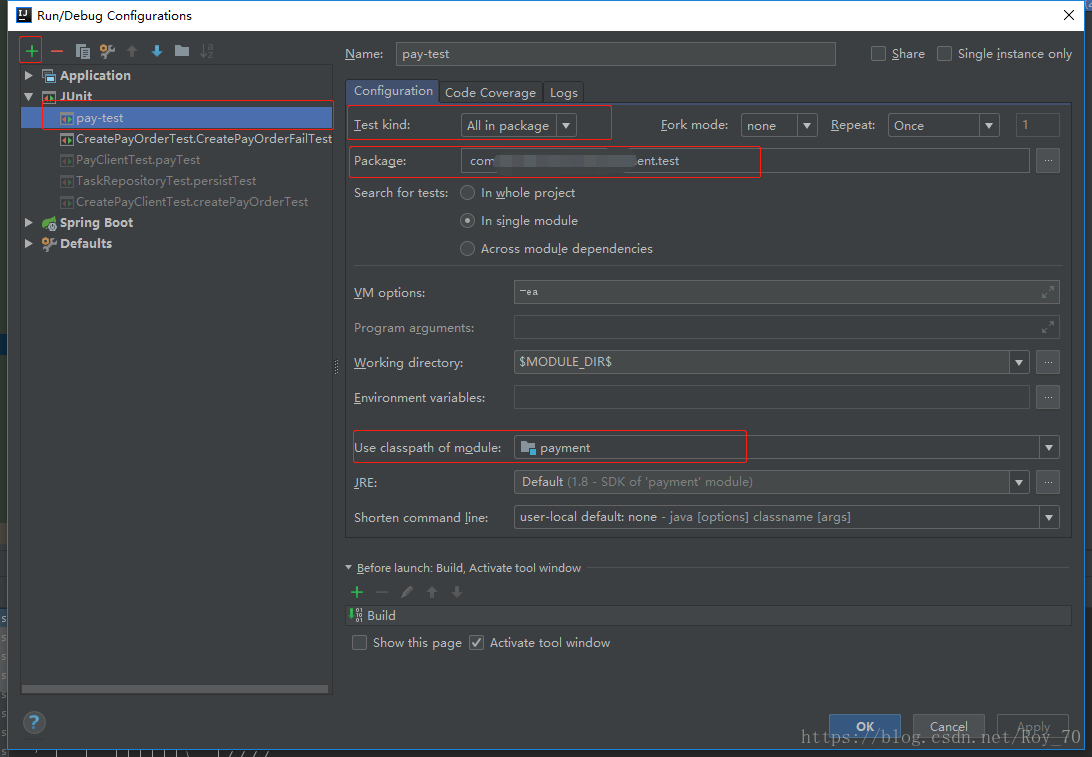
Task: Click into the Environment variables field
Action: click(772, 397)
